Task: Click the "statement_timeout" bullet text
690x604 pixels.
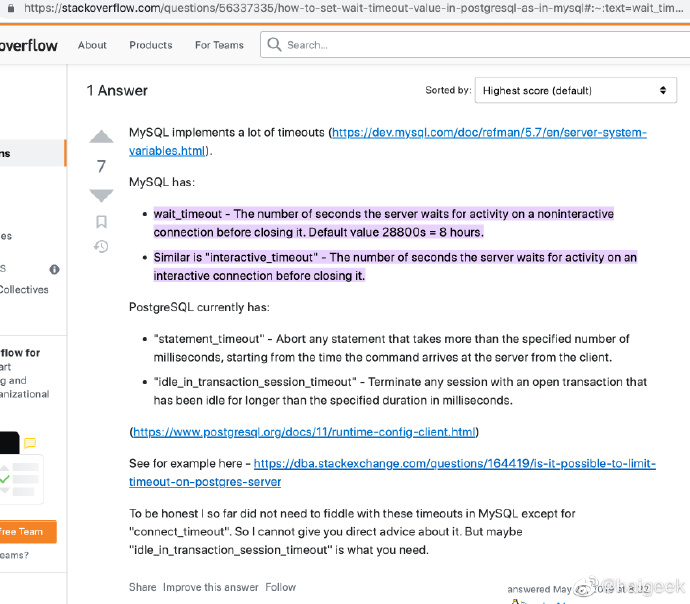Action: pos(392,348)
